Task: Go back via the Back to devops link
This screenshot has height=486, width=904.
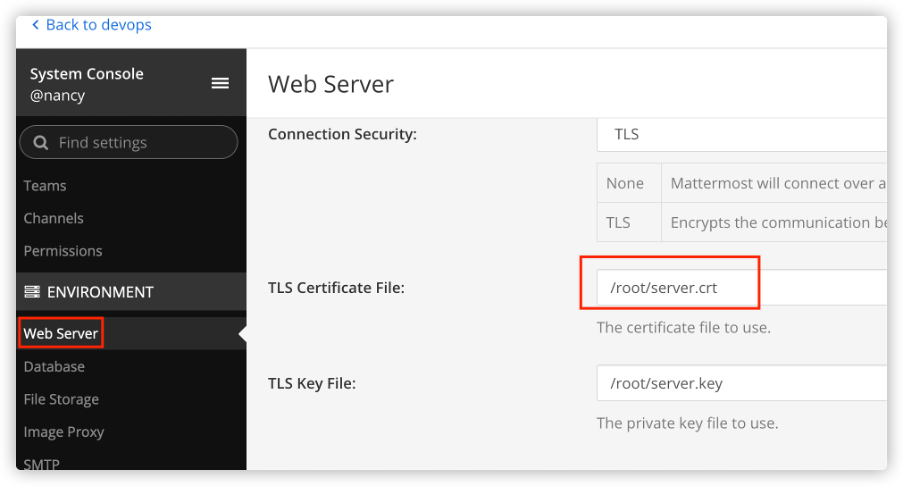Action: 98,24
